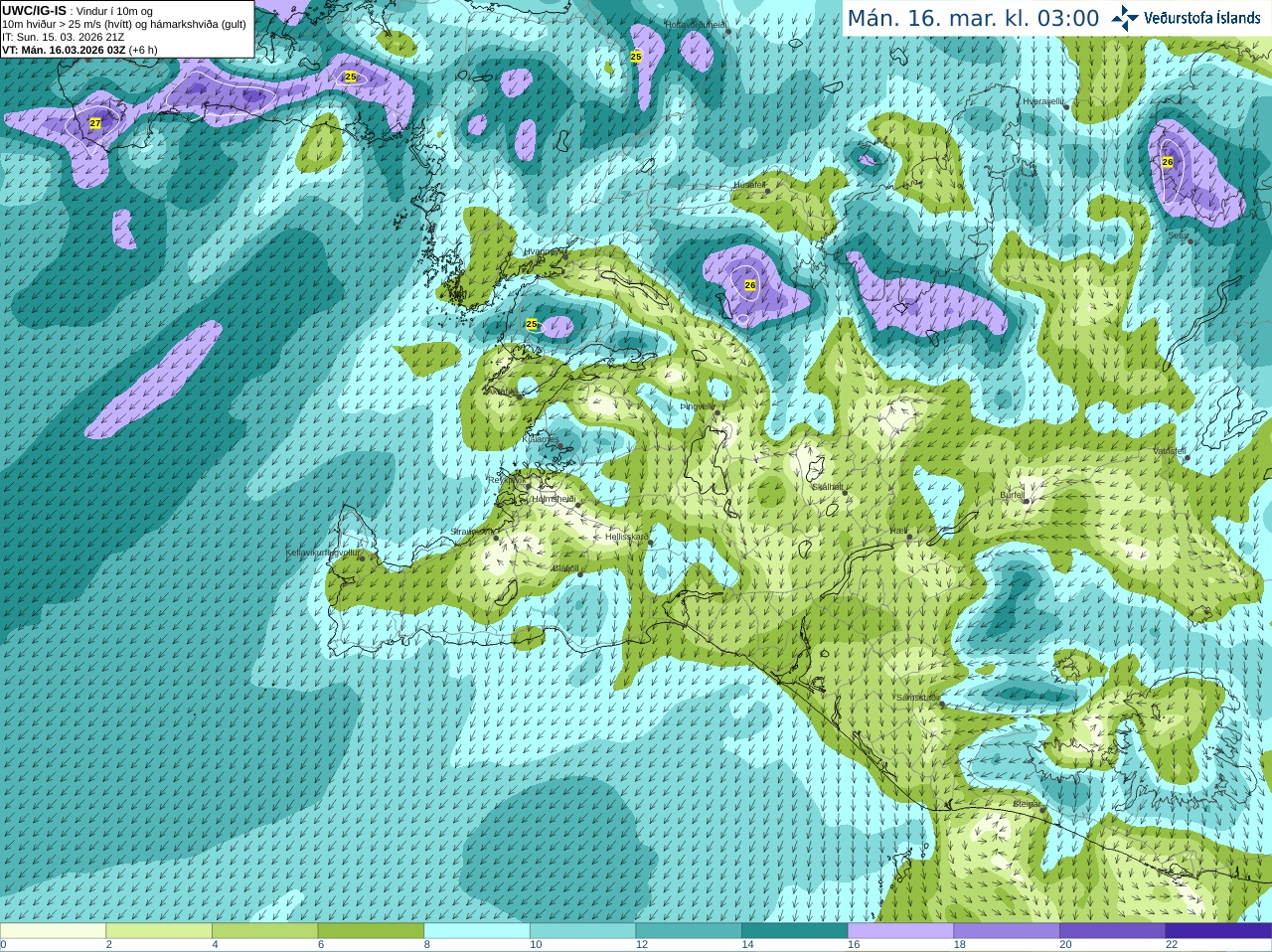Select the 20–22 m/s legend color
Viewport: 1272px width, 952px height.
pos(1113,931)
